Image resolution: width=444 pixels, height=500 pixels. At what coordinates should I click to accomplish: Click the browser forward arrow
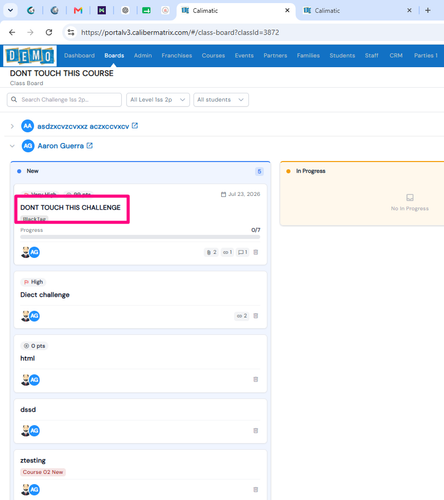click(30, 32)
